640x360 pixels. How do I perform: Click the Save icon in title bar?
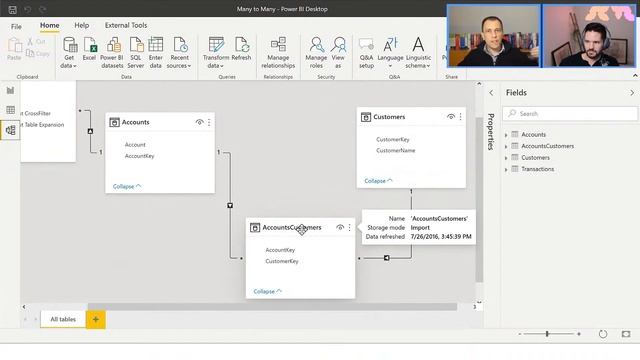(x=13, y=9)
